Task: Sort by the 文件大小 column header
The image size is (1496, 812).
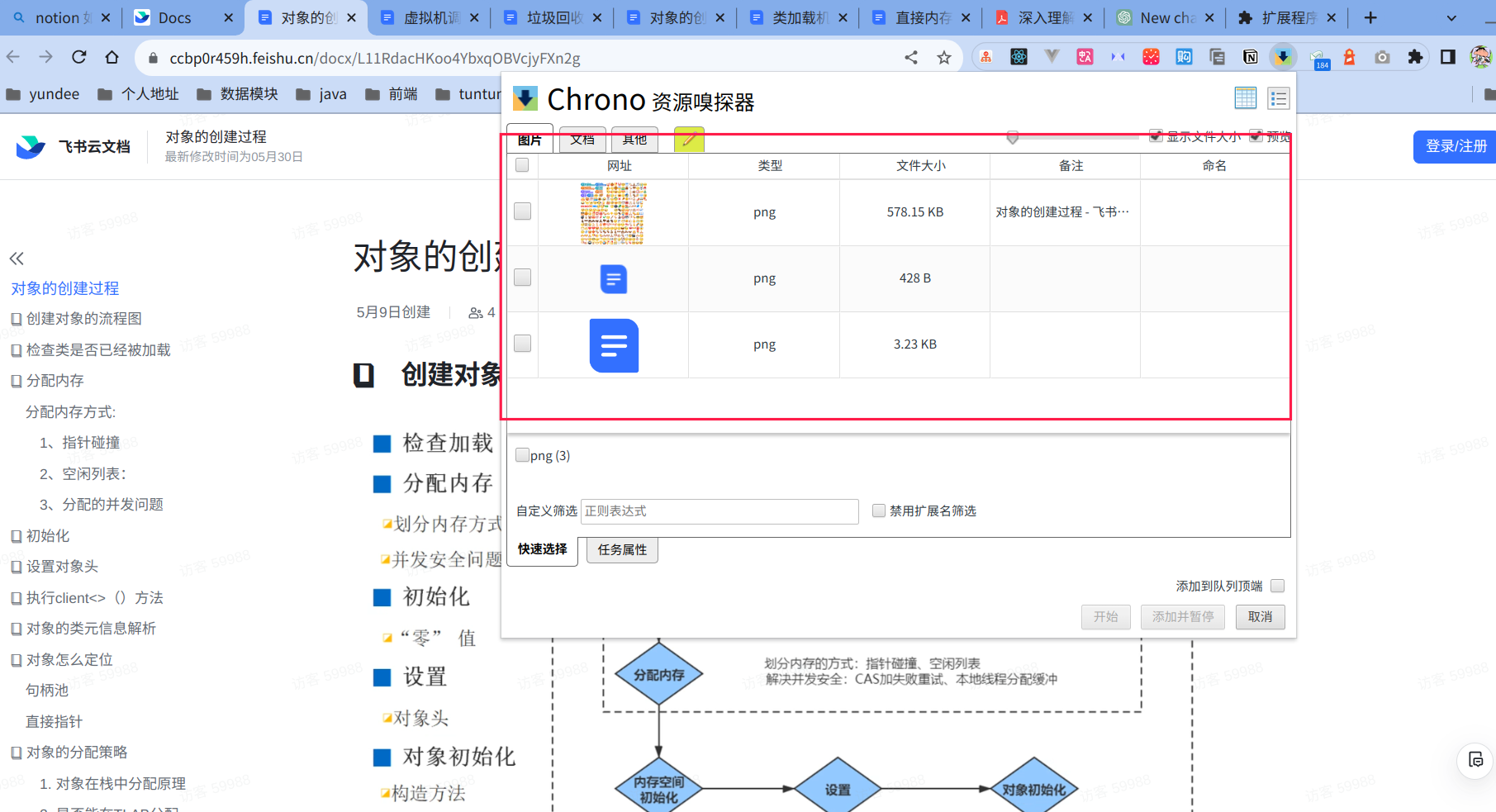Action: (920, 166)
